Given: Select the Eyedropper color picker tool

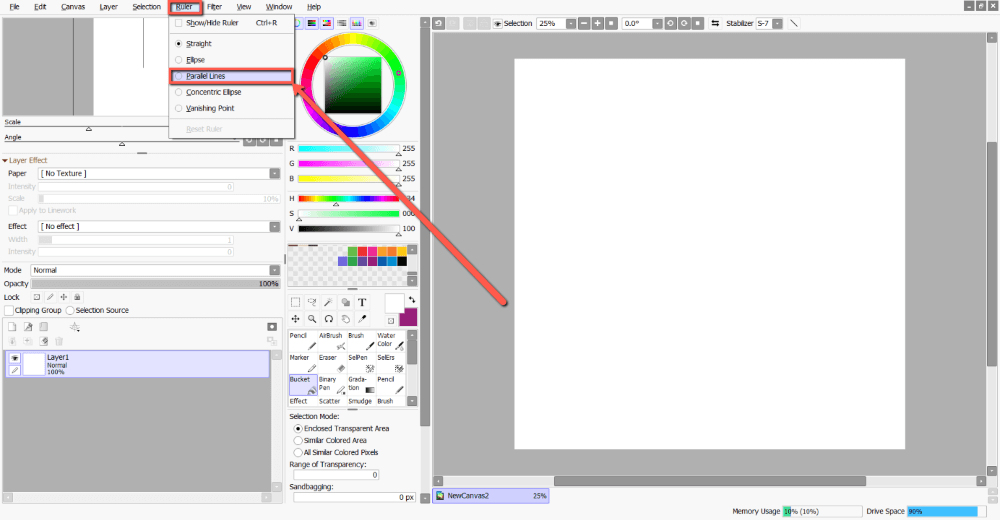Looking at the screenshot, I should (x=362, y=318).
